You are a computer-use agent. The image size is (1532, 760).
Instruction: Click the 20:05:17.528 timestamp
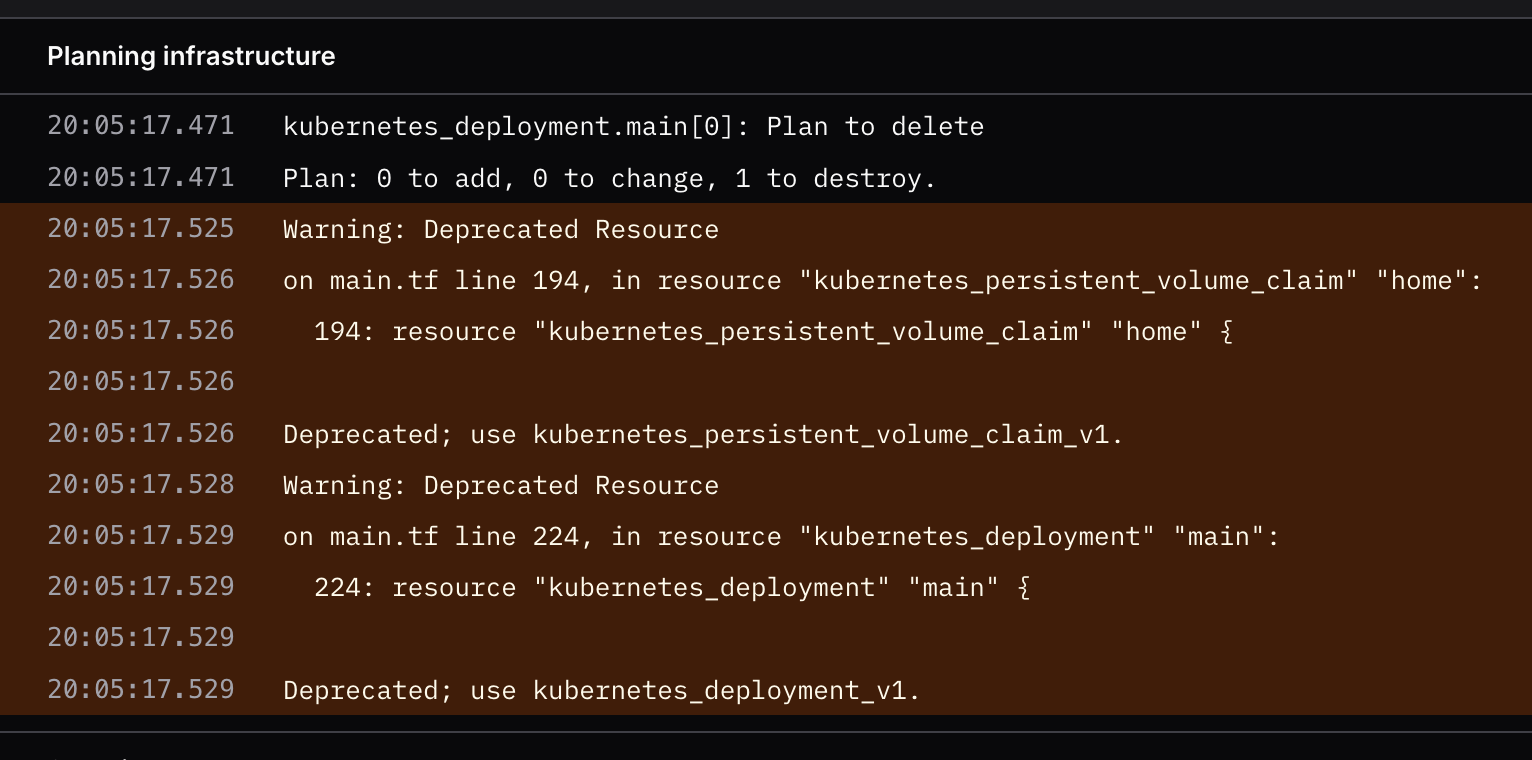141,485
